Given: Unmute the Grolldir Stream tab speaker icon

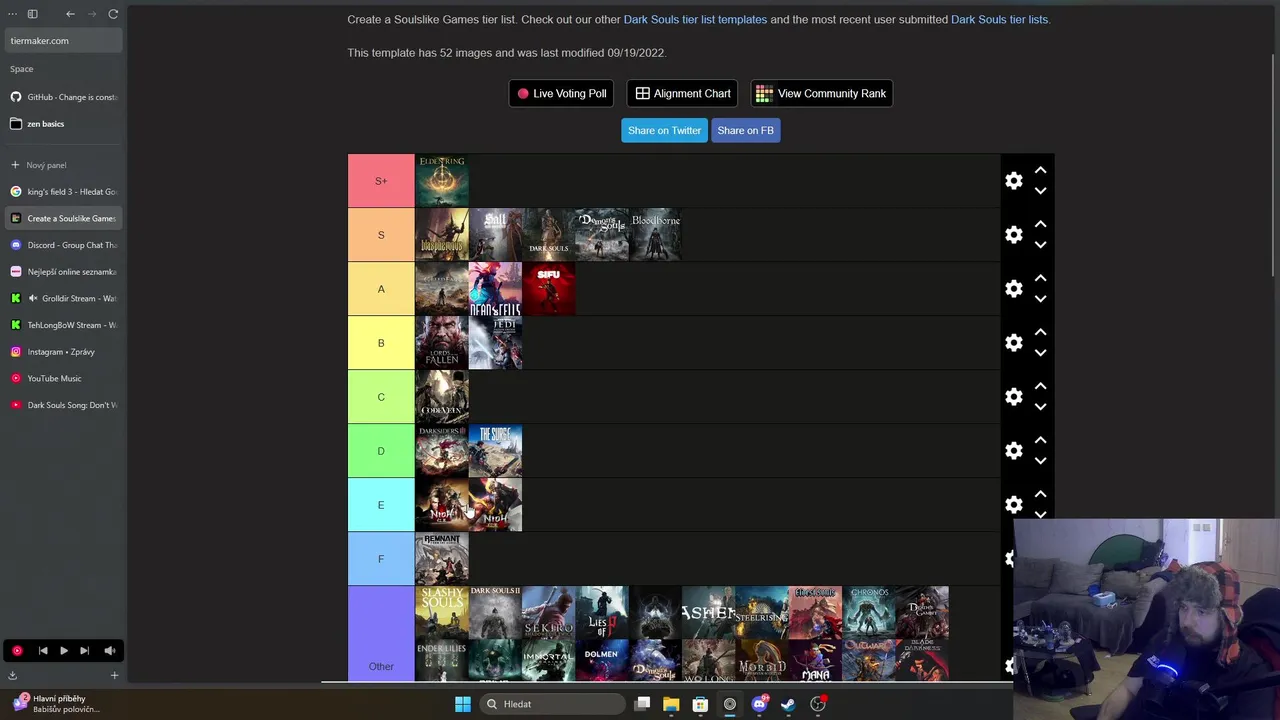Looking at the screenshot, I should pyautogui.click(x=33, y=298).
